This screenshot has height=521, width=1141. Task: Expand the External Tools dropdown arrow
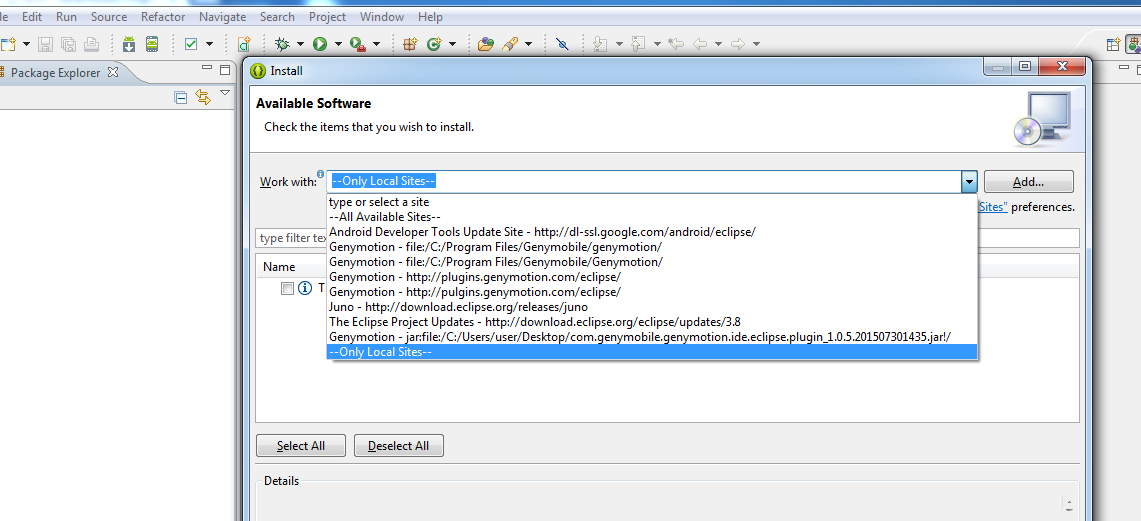(x=376, y=44)
